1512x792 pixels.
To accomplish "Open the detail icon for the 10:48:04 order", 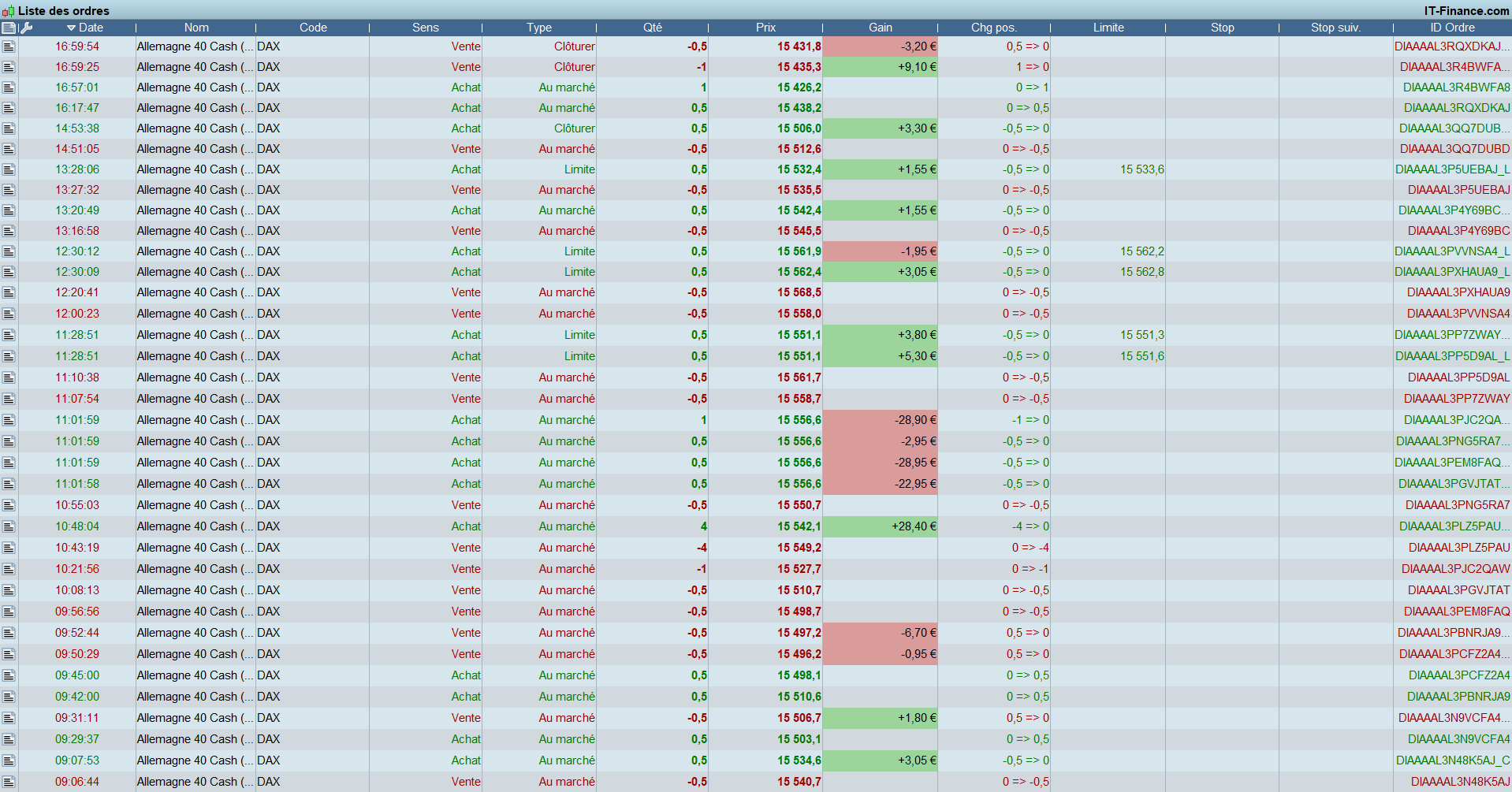I will (9, 526).
